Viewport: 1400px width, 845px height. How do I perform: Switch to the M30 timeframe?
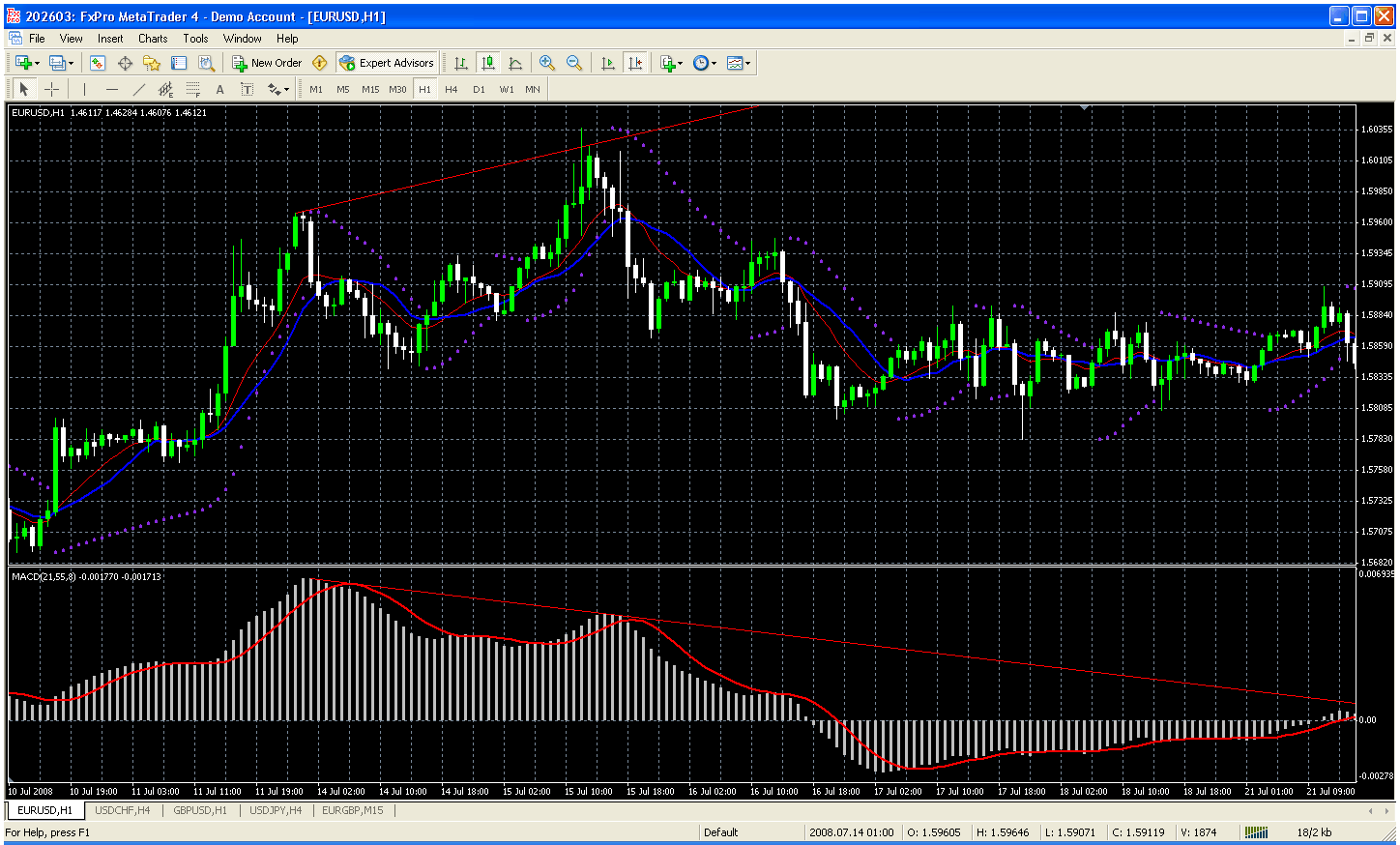pos(397,89)
